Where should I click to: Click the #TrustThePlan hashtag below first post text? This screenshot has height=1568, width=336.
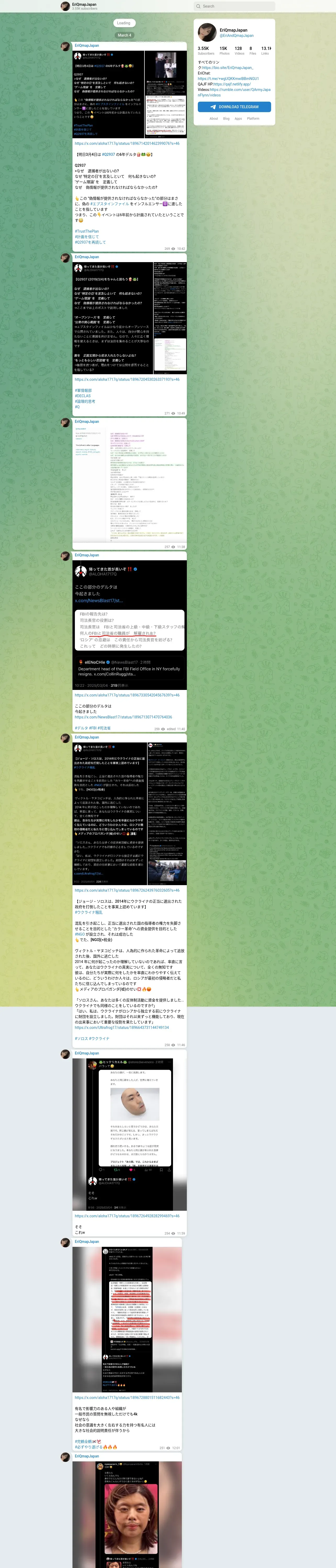click(87, 231)
